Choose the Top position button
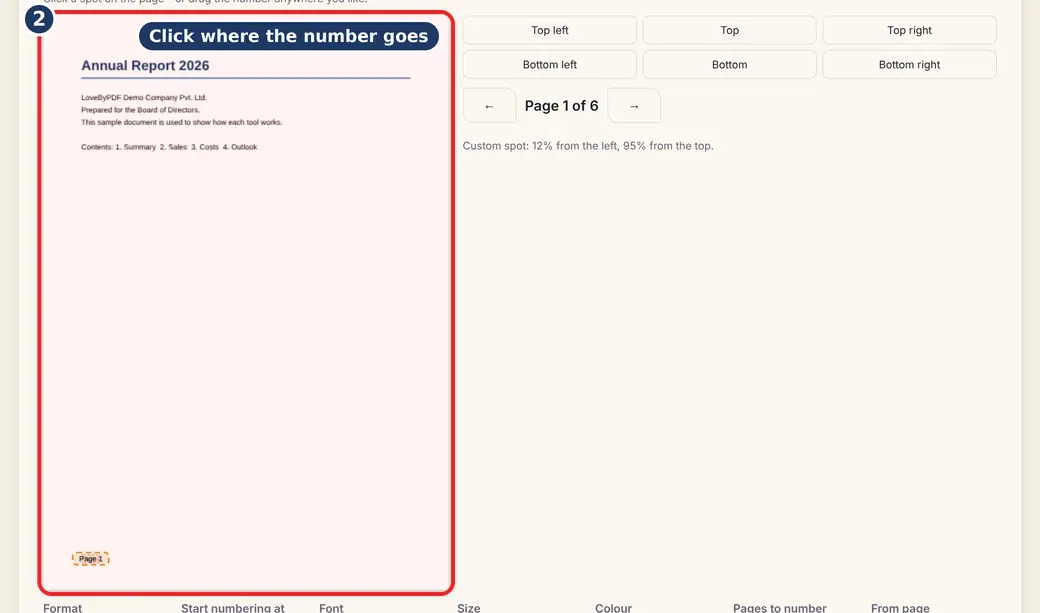 (x=729, y=30)
